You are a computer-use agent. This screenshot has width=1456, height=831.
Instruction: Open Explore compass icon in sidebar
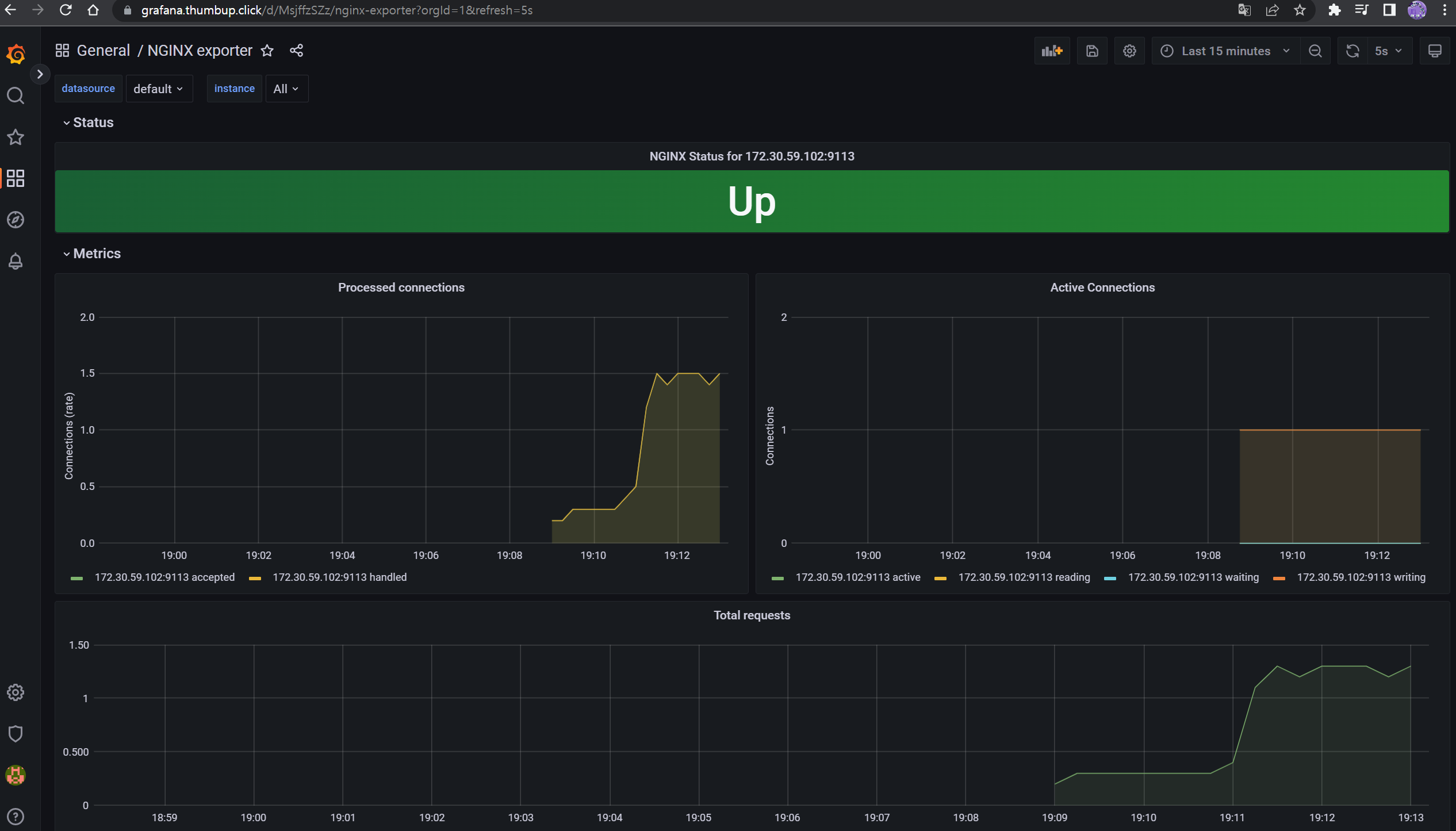tap(16, 220)
